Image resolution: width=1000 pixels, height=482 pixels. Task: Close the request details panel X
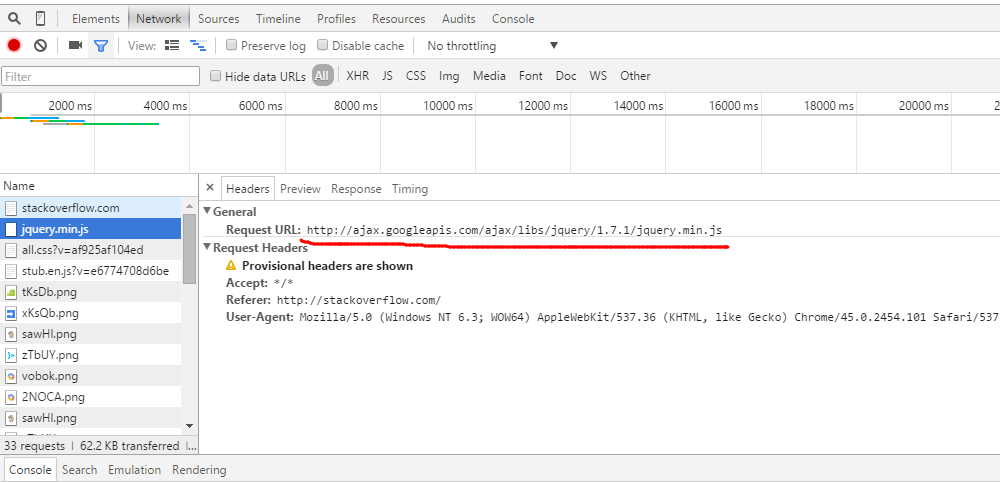210,188
